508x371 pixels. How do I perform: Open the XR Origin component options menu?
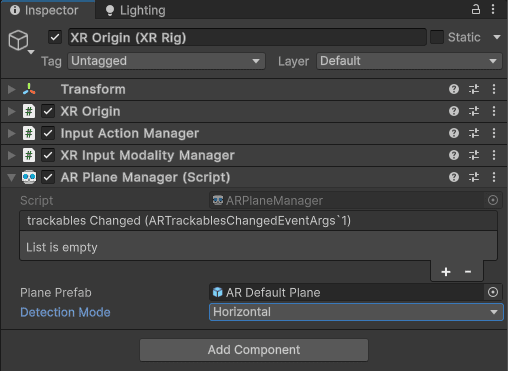tap(494, 111)
